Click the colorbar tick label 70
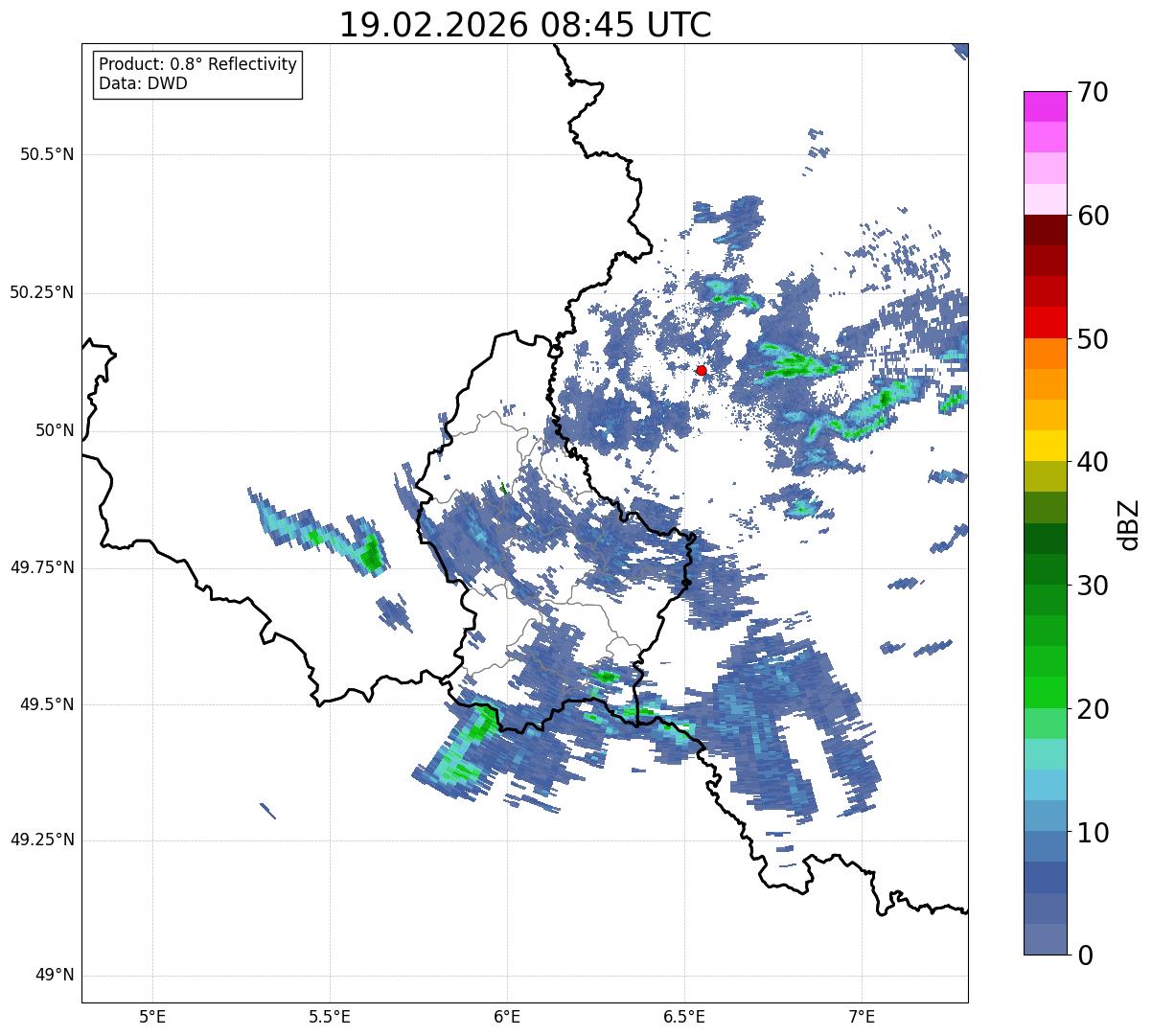Viewport: 1152px width, 1036px height. click(1093, 92)
